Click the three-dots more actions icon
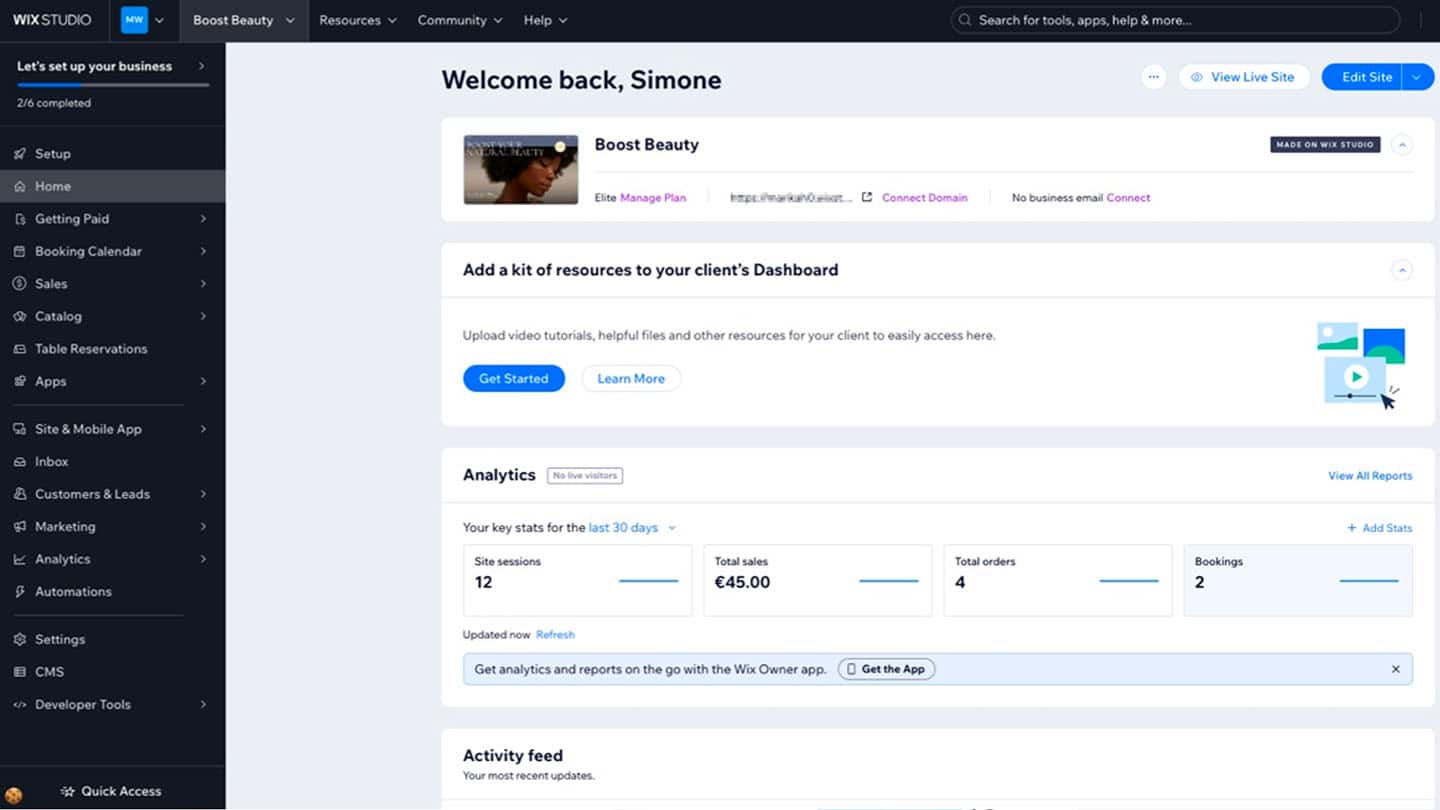The width and height of the screenshot is (1440, 810). tap(1153, 77)
